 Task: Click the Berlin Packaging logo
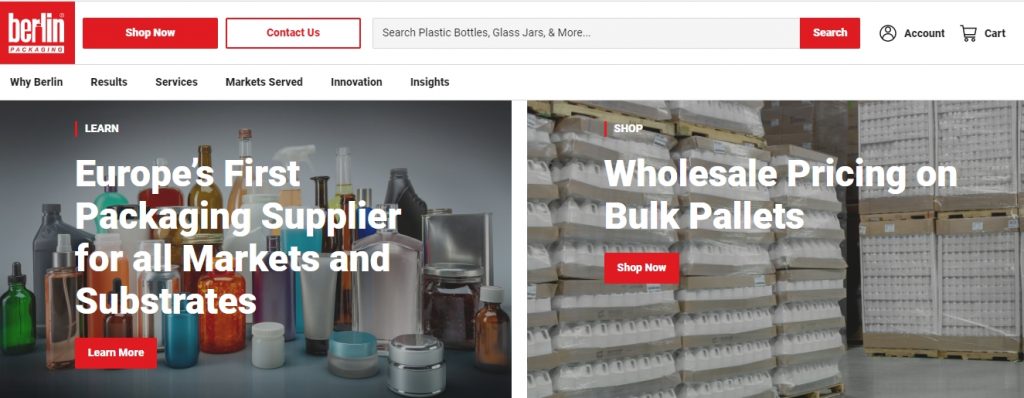(37, 33)
